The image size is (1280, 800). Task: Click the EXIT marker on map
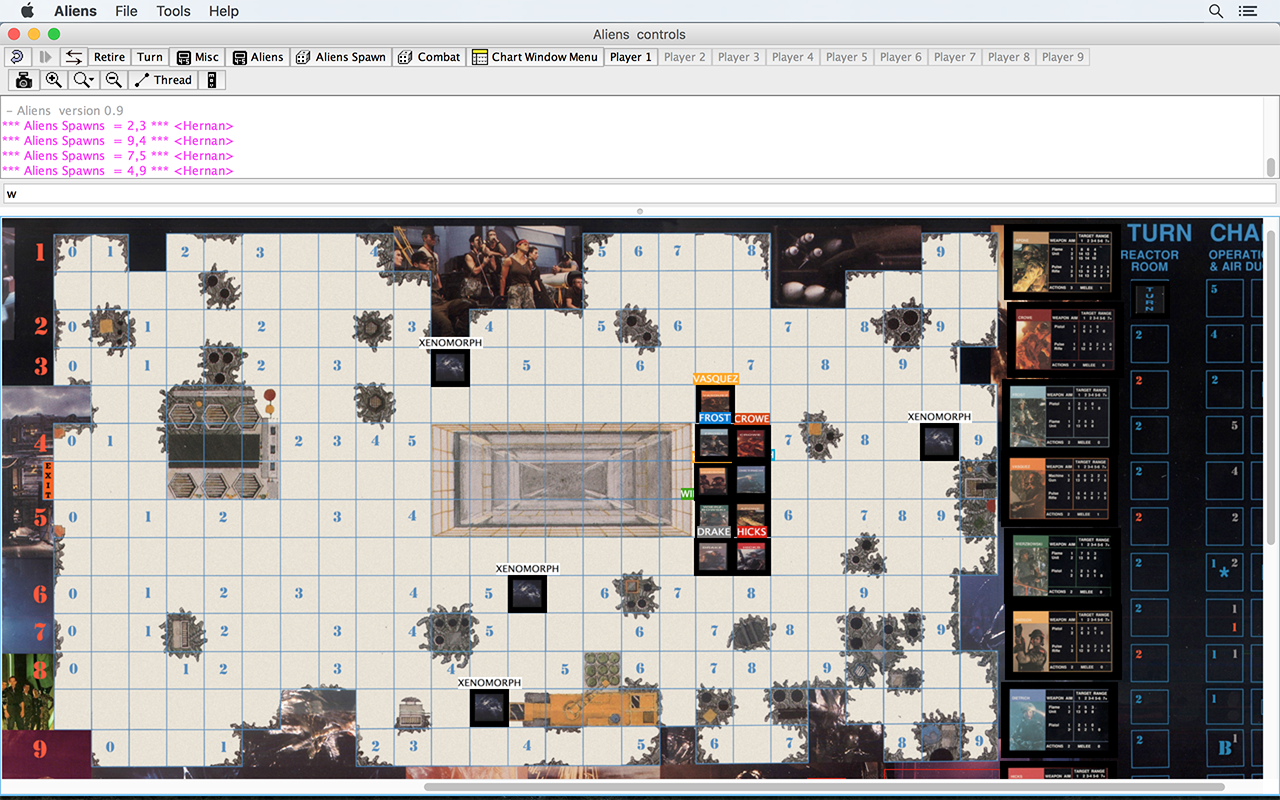[x=47, y=480]
